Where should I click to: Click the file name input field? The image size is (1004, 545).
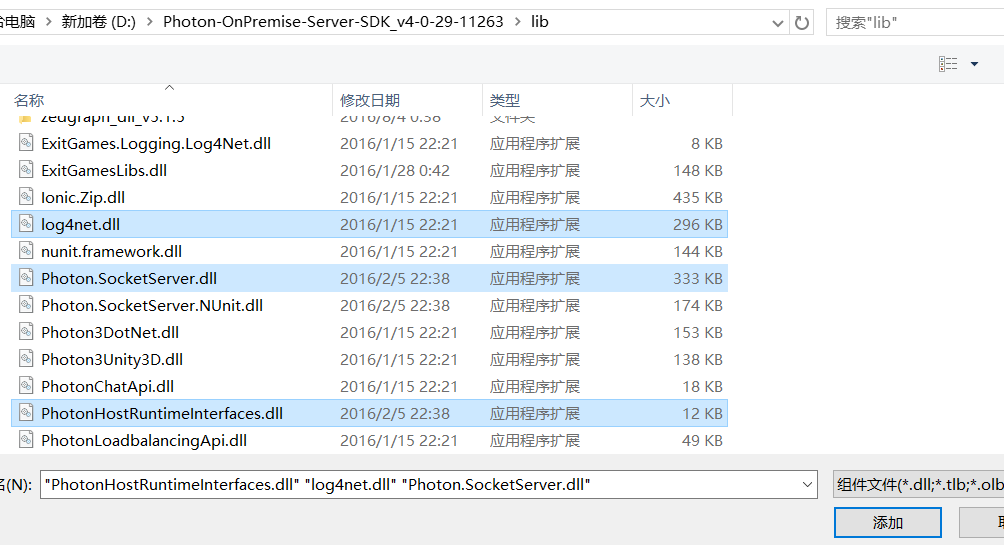click(419, 485)
